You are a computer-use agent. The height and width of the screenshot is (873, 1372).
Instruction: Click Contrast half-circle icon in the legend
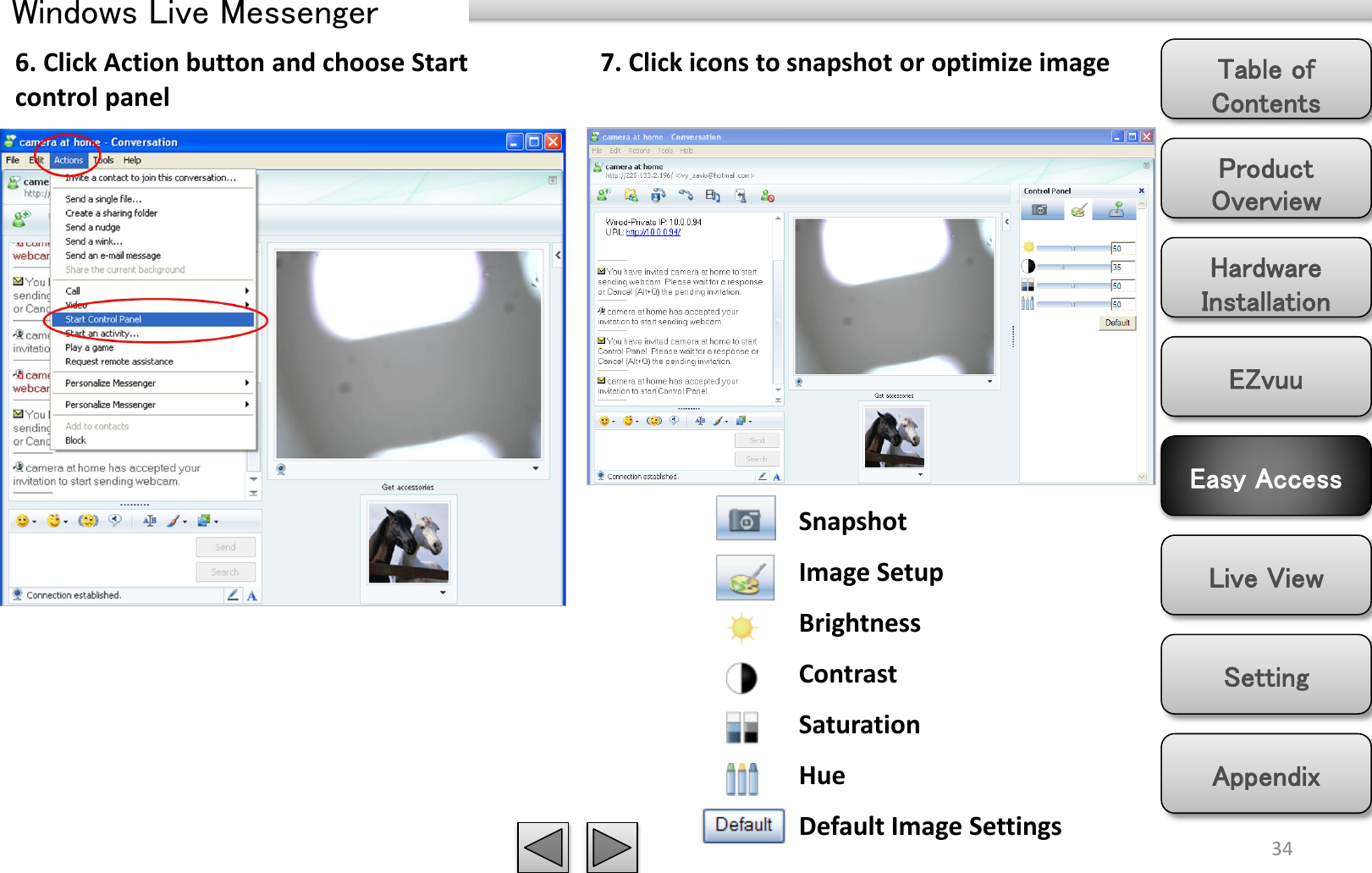[741, 678]
